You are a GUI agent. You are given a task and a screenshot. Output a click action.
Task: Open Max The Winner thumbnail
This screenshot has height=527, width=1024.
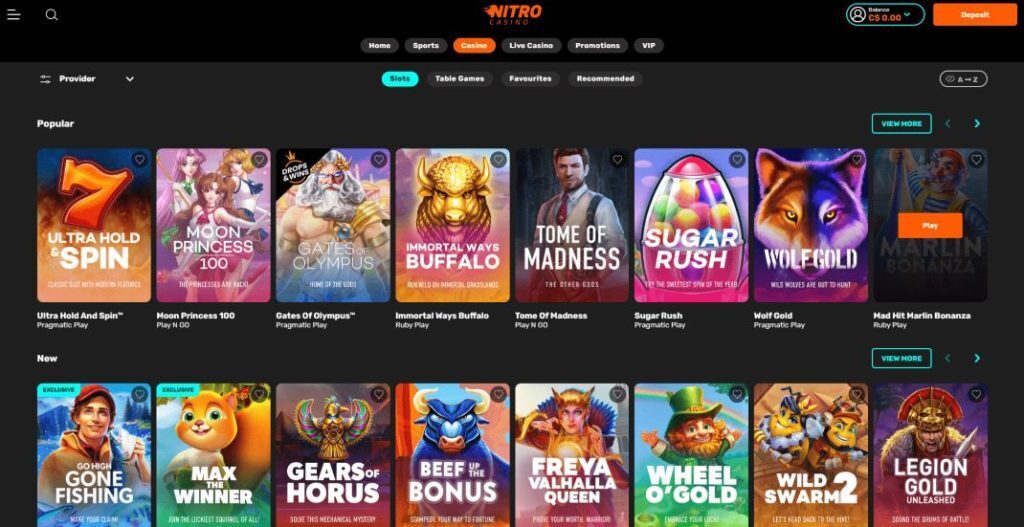[x=214, y=455]
